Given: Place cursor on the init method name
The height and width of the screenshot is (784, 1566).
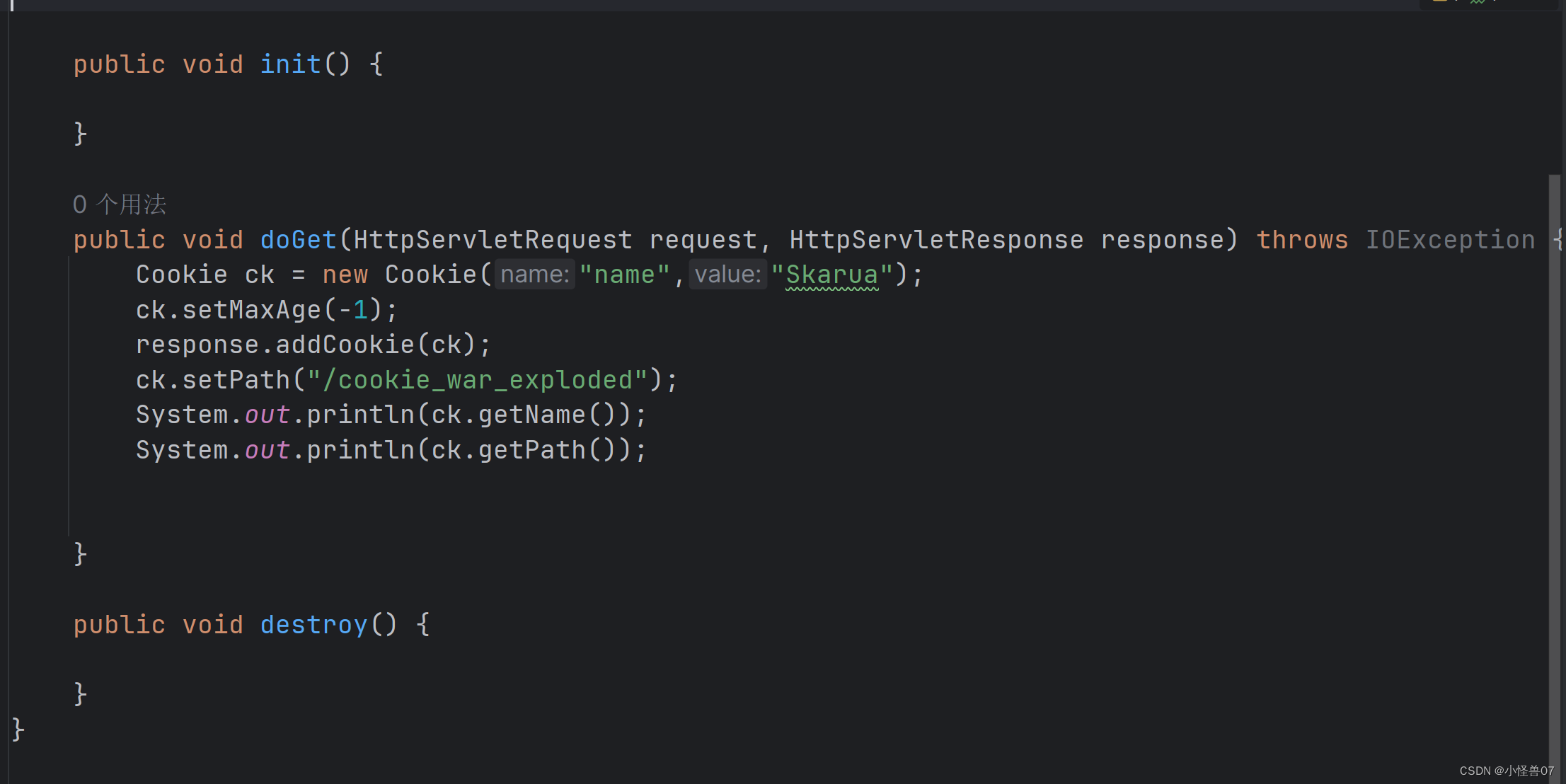Looking at the screenshot, I should point(290,64).
